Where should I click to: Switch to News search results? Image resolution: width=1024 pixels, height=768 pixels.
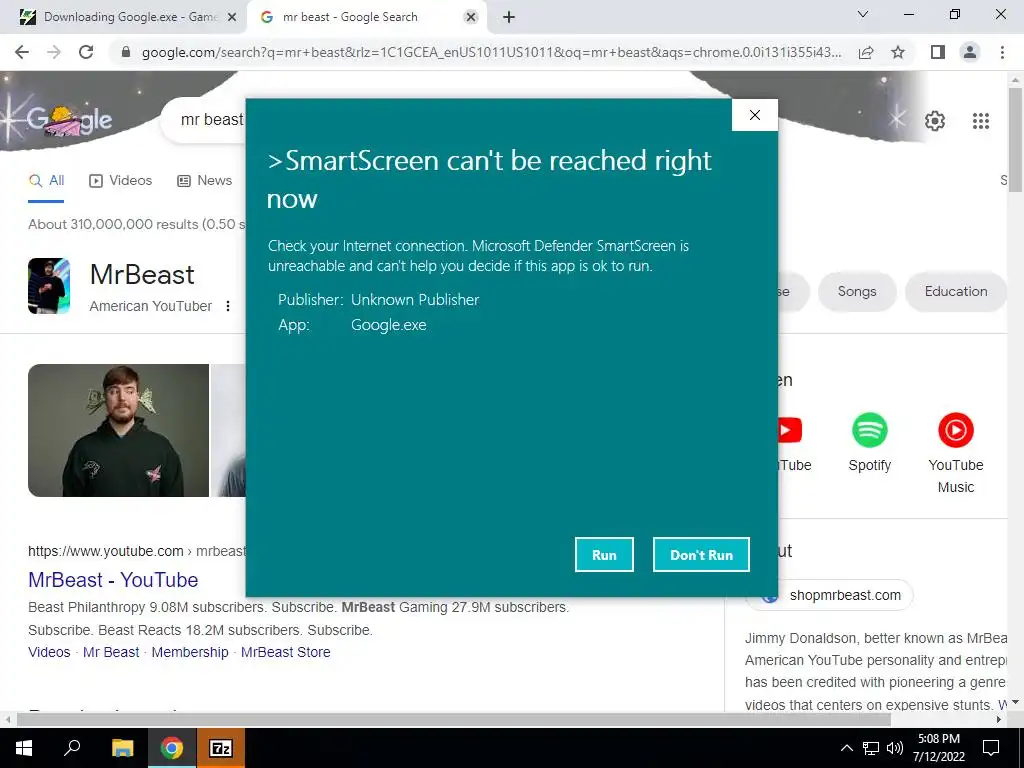[x=204, y=181]
